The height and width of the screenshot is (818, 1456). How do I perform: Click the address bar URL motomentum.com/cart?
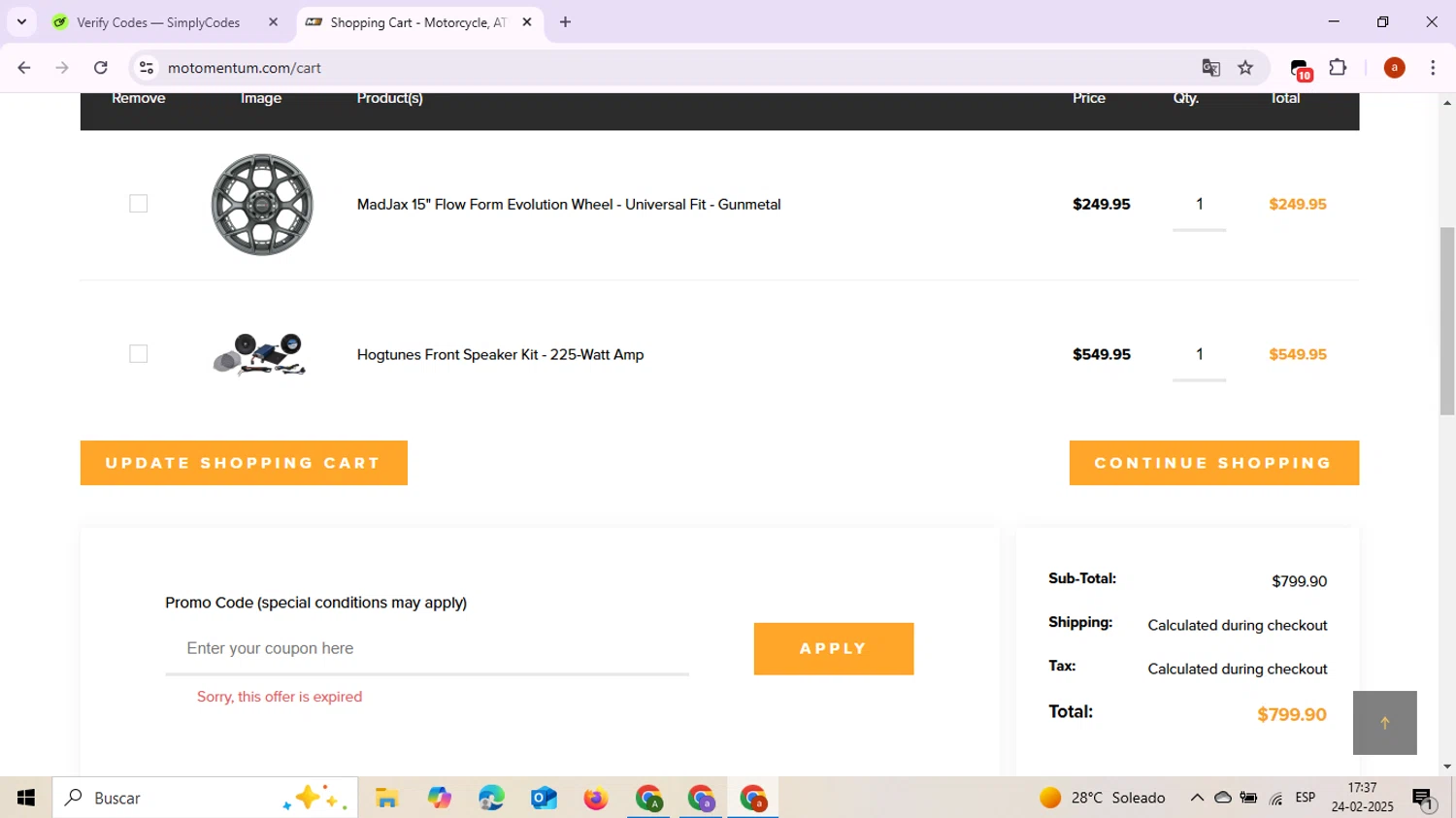click(x=244, y=68)
